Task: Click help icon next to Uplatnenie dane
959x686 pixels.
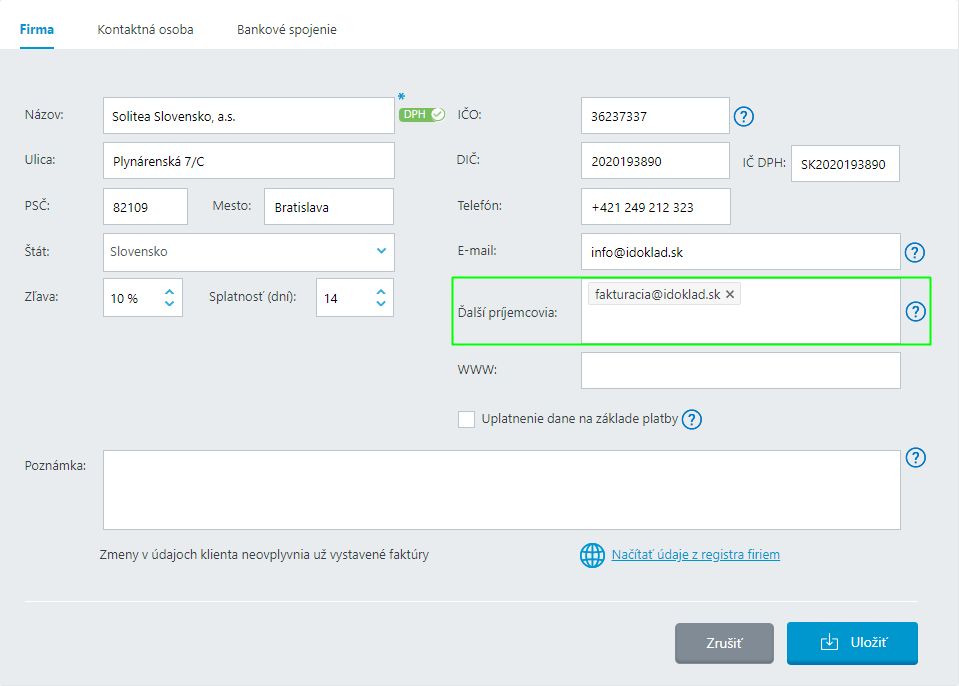Action: (x=692, y=419)
